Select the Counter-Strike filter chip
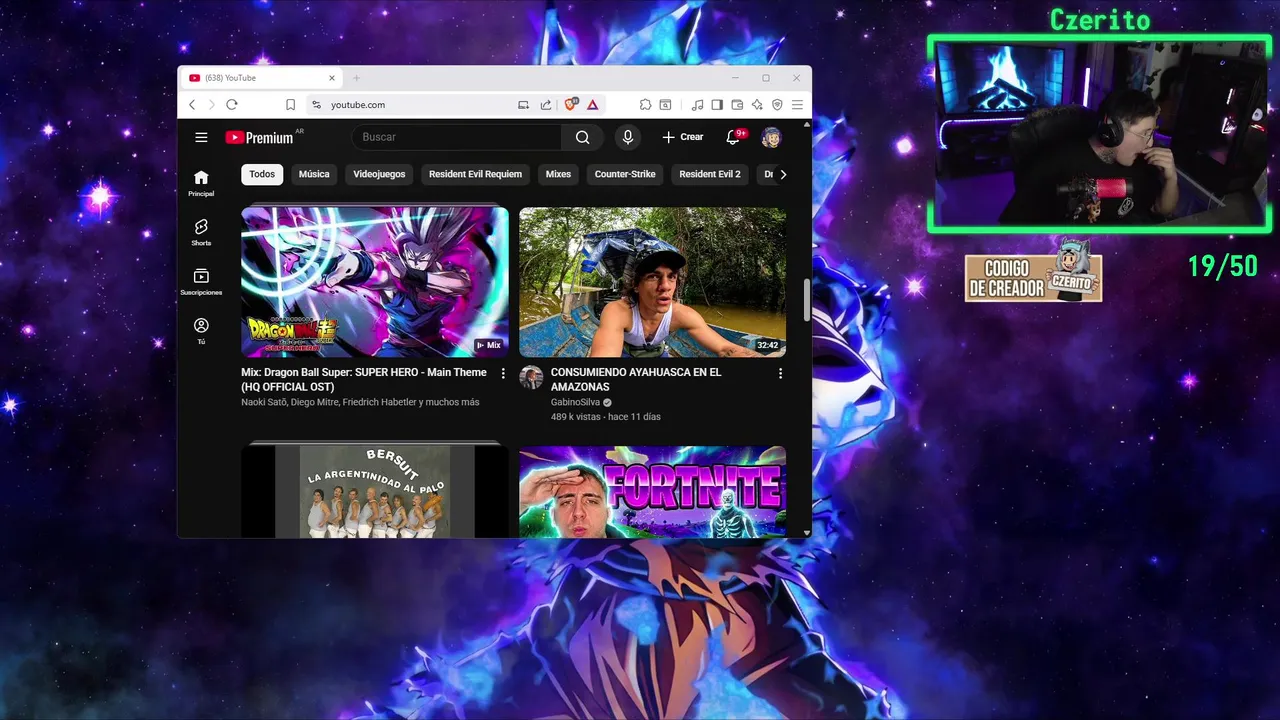The image size is (1280, 720). 625,174
